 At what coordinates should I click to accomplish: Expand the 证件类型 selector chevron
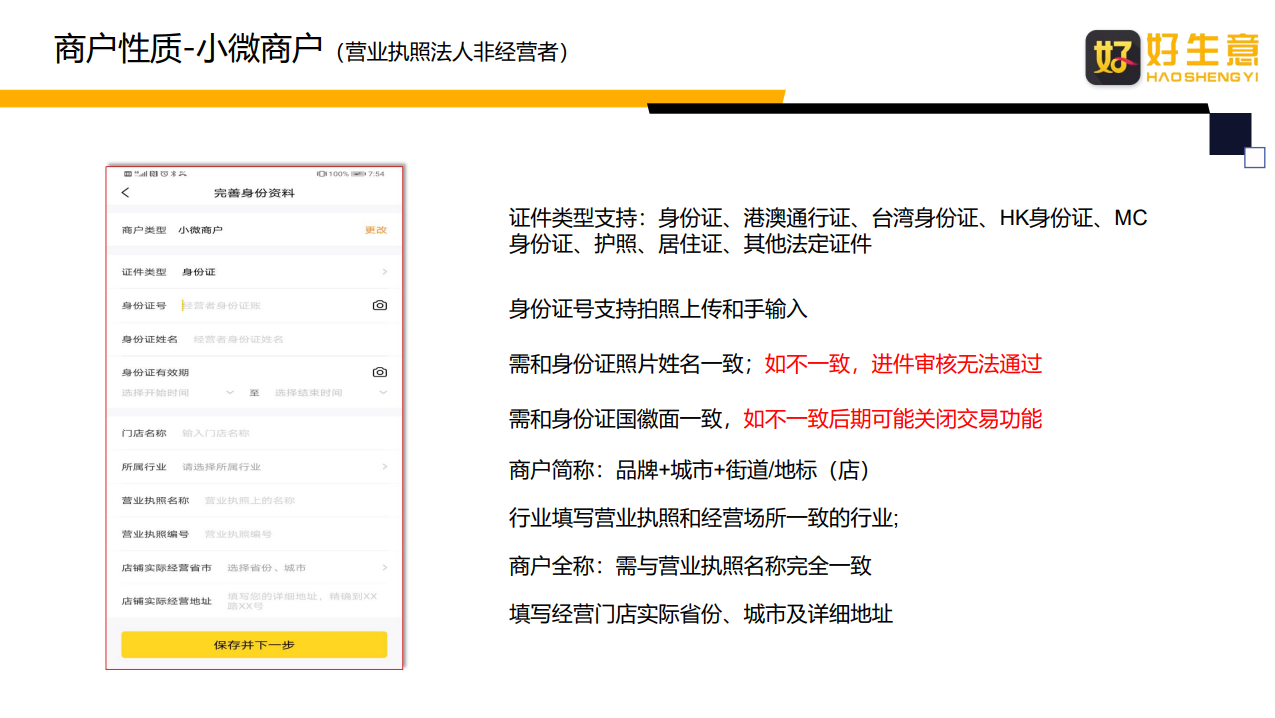pyautogui.click(x=384, y=272)
